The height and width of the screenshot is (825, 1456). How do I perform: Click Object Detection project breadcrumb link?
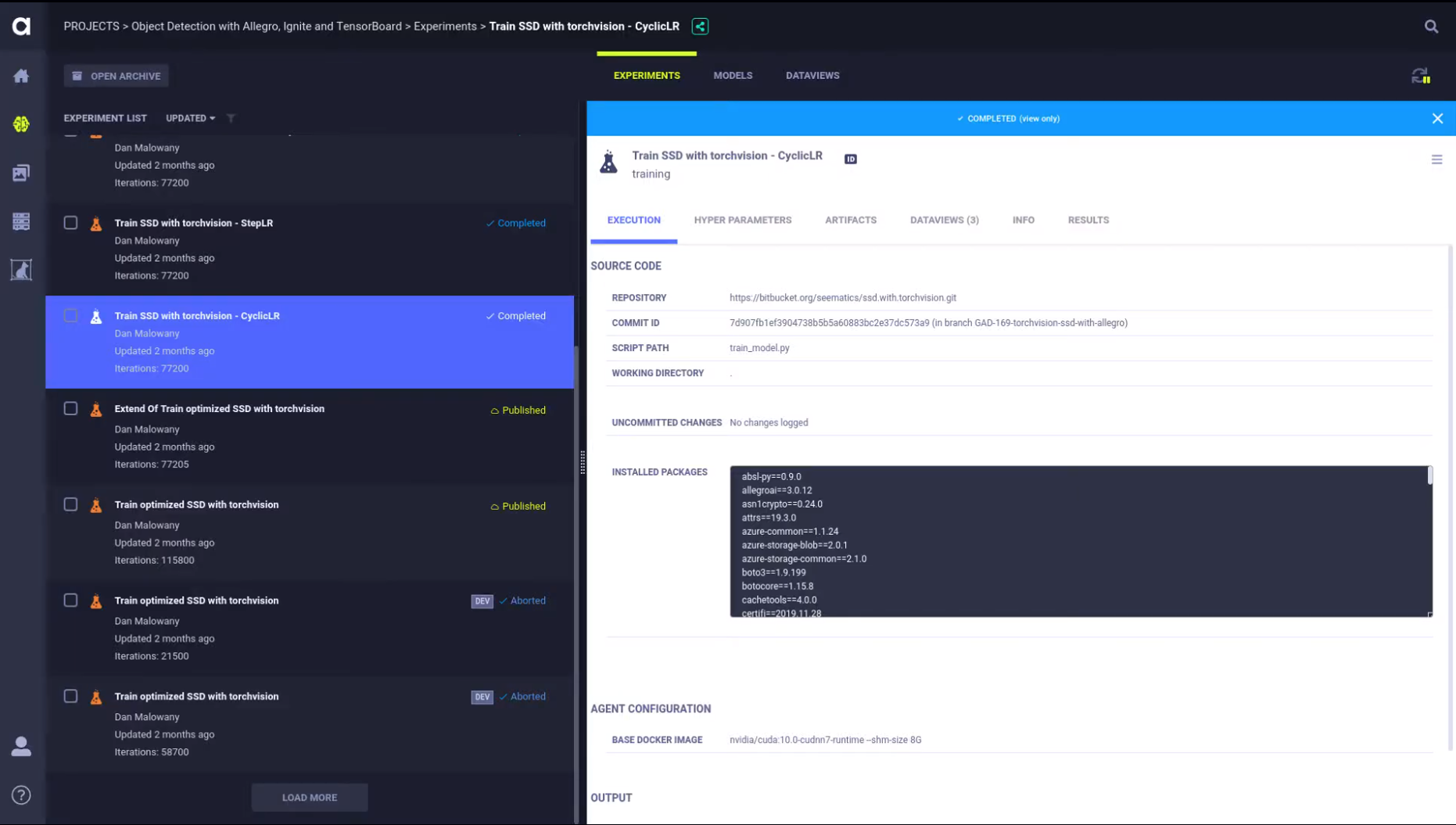(267, 27)
